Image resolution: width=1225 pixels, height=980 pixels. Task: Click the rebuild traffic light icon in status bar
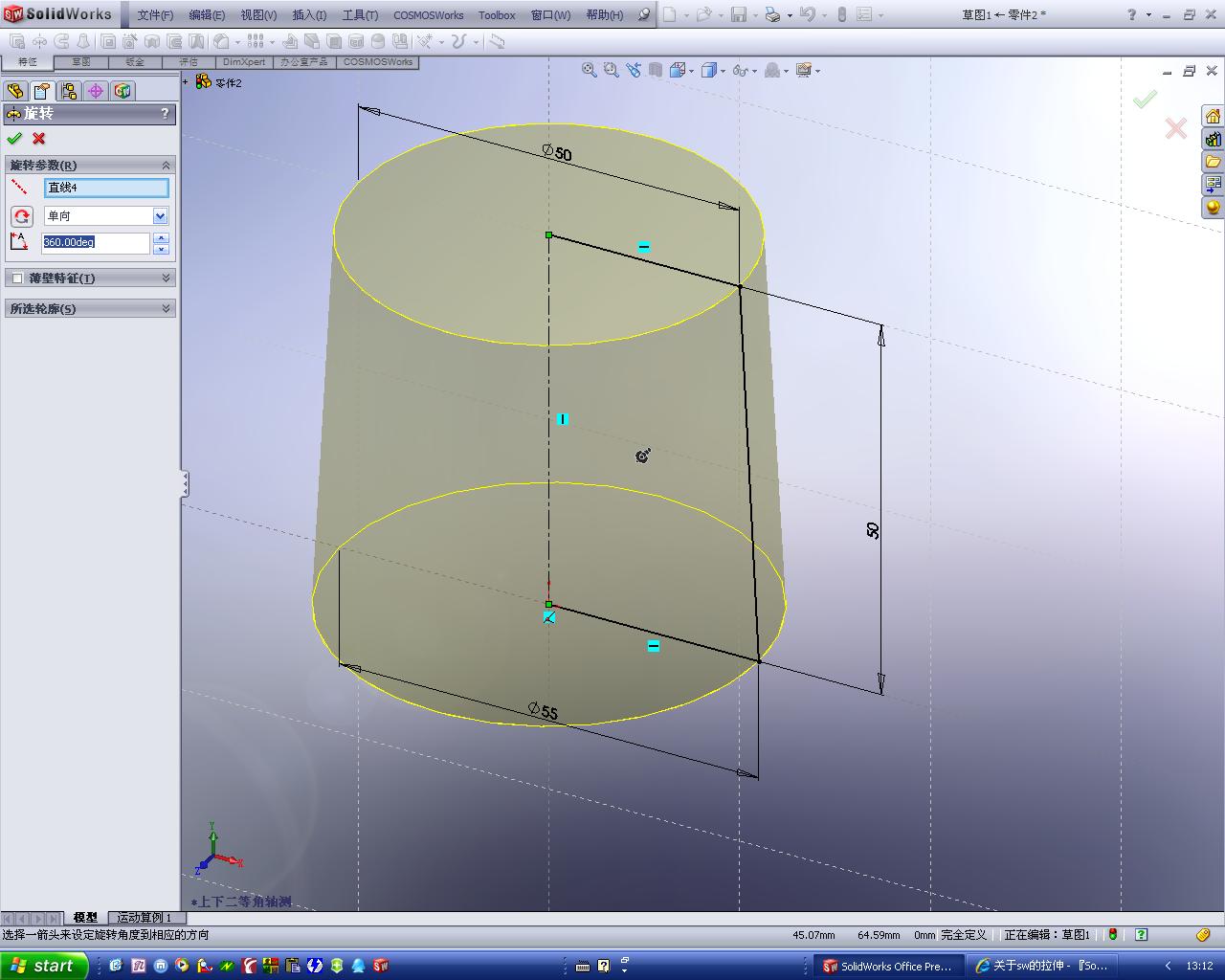(x=1113, y=935)
